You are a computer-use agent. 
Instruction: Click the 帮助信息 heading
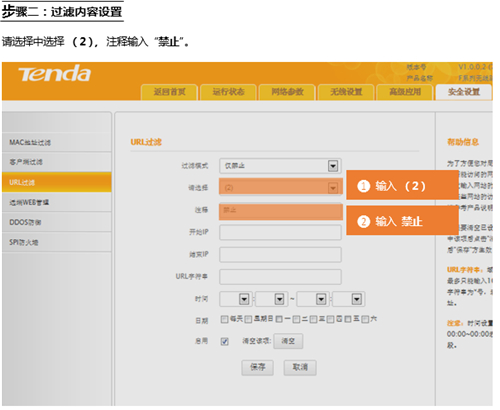463,142
